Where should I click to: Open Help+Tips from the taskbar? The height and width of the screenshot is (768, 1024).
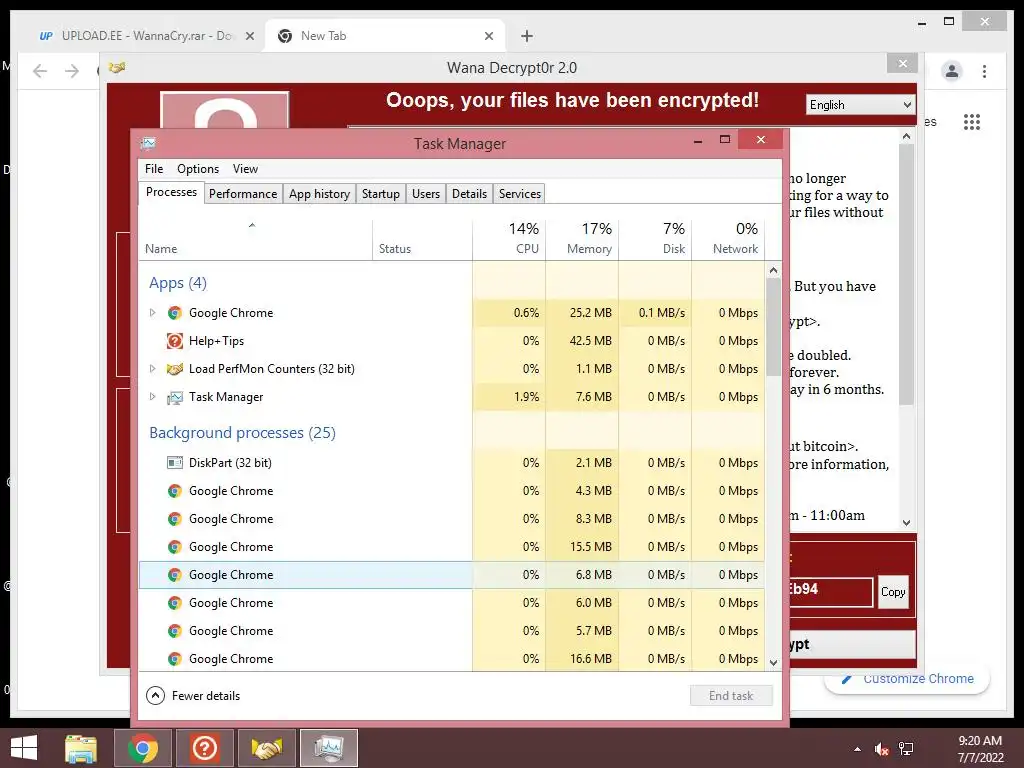[205, 748]
